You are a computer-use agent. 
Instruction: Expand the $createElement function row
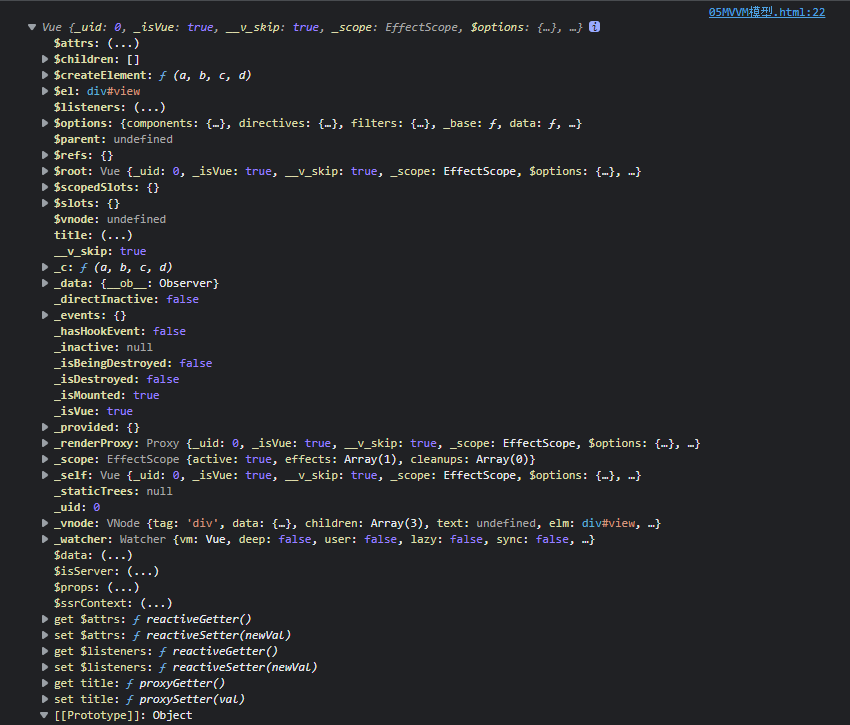(45, 75)
